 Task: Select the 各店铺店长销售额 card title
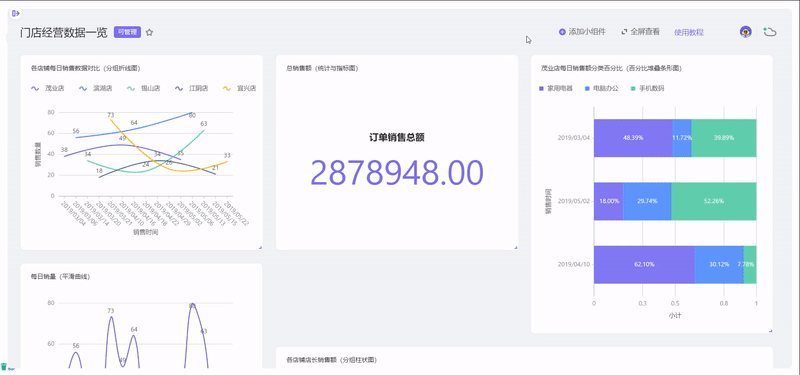point(332,360)
